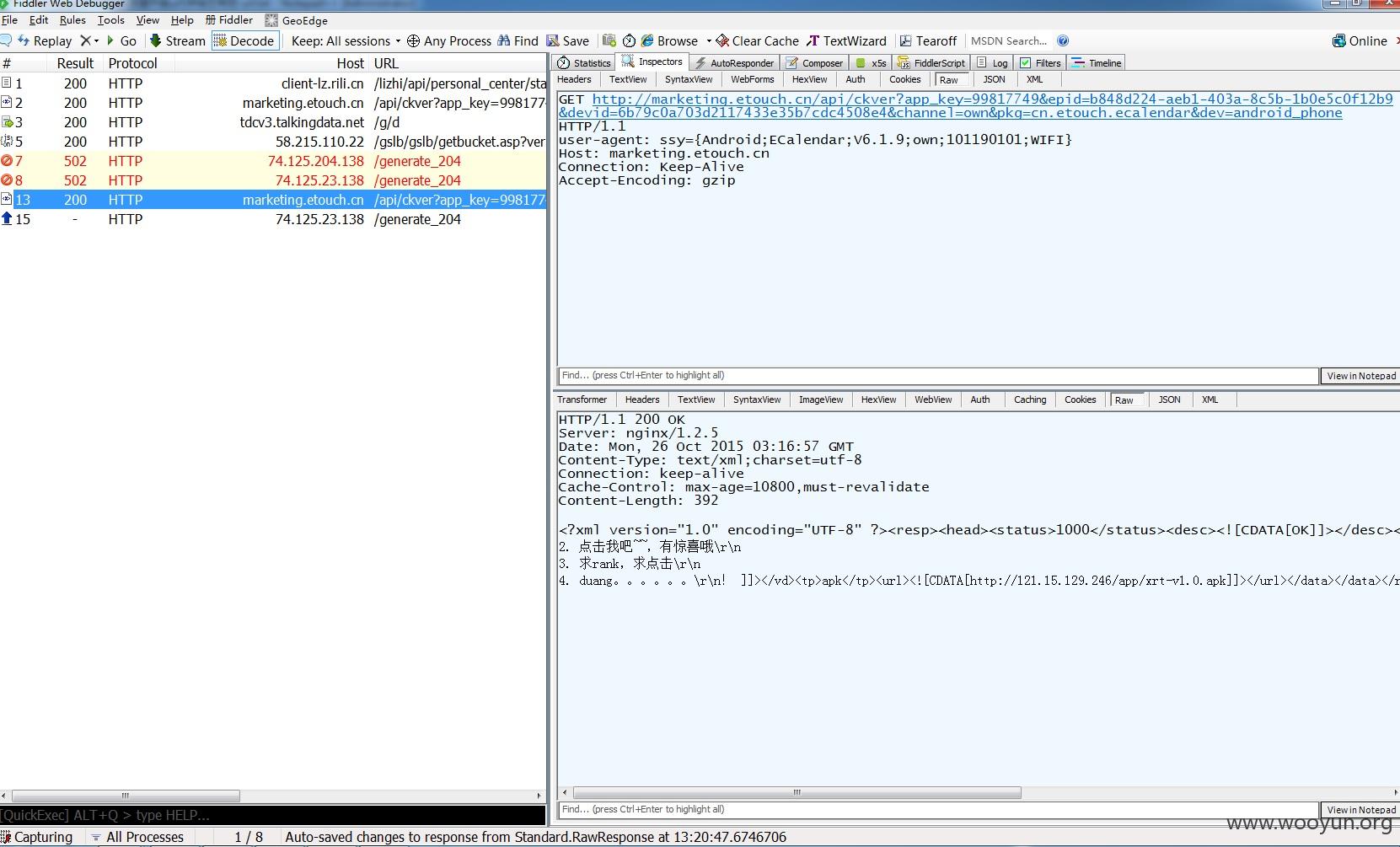The height and width of the screenshot is (847, 1400).
Task: Open Keep: All sessions dropdown
Action: [x=346, y=40]
